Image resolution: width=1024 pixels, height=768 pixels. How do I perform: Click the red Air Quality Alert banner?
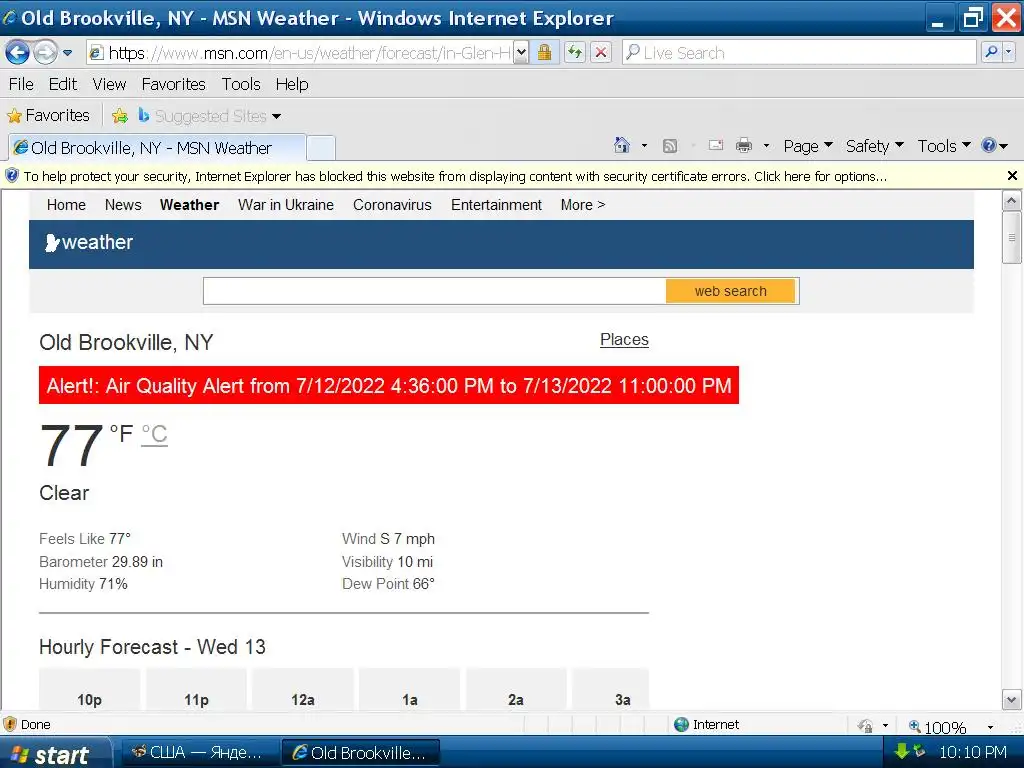(389, 385)
